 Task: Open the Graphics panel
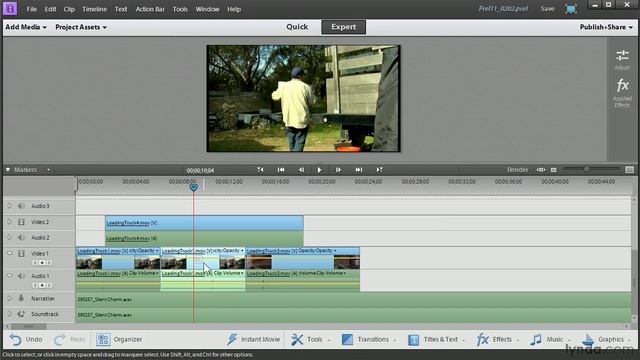[x=607, y=339]
